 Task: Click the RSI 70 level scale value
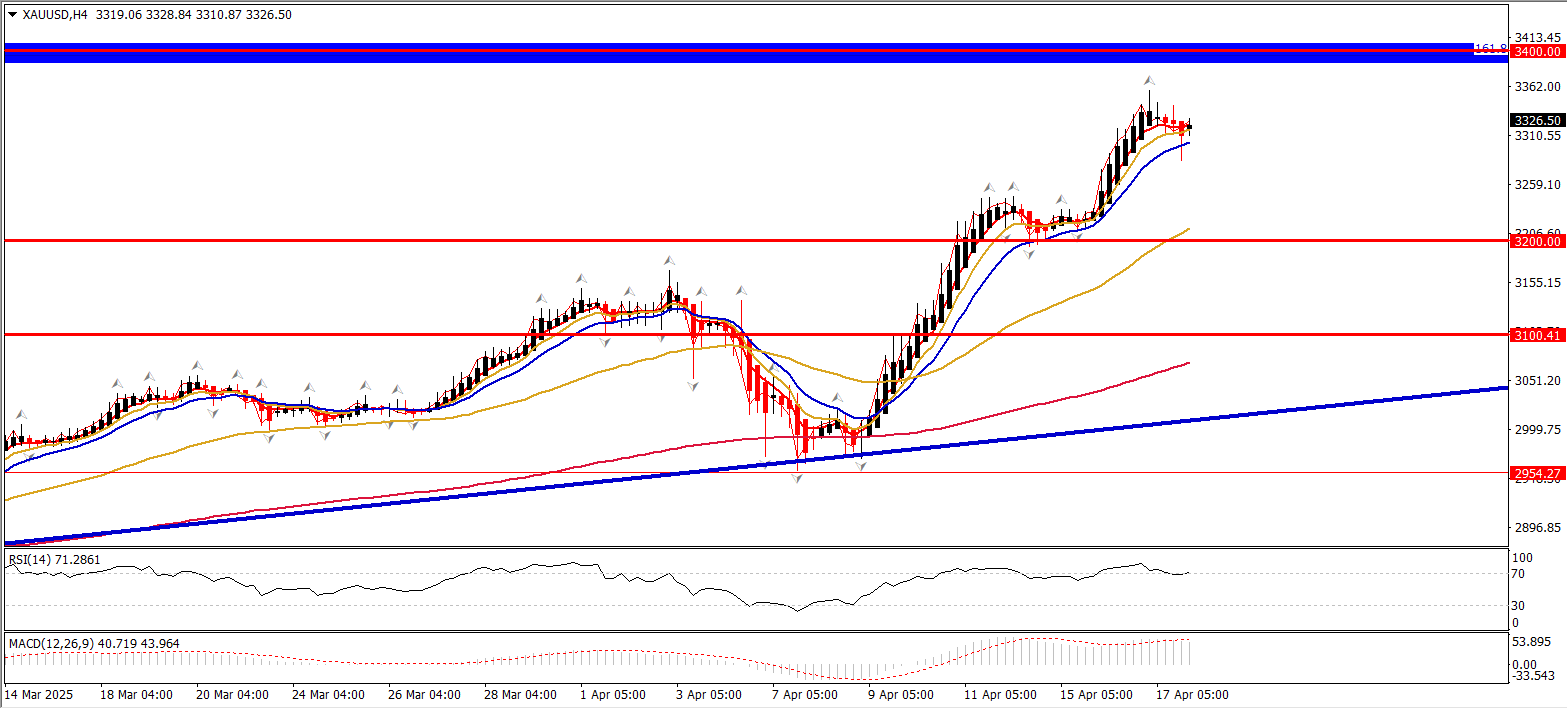pos(1517,573)
